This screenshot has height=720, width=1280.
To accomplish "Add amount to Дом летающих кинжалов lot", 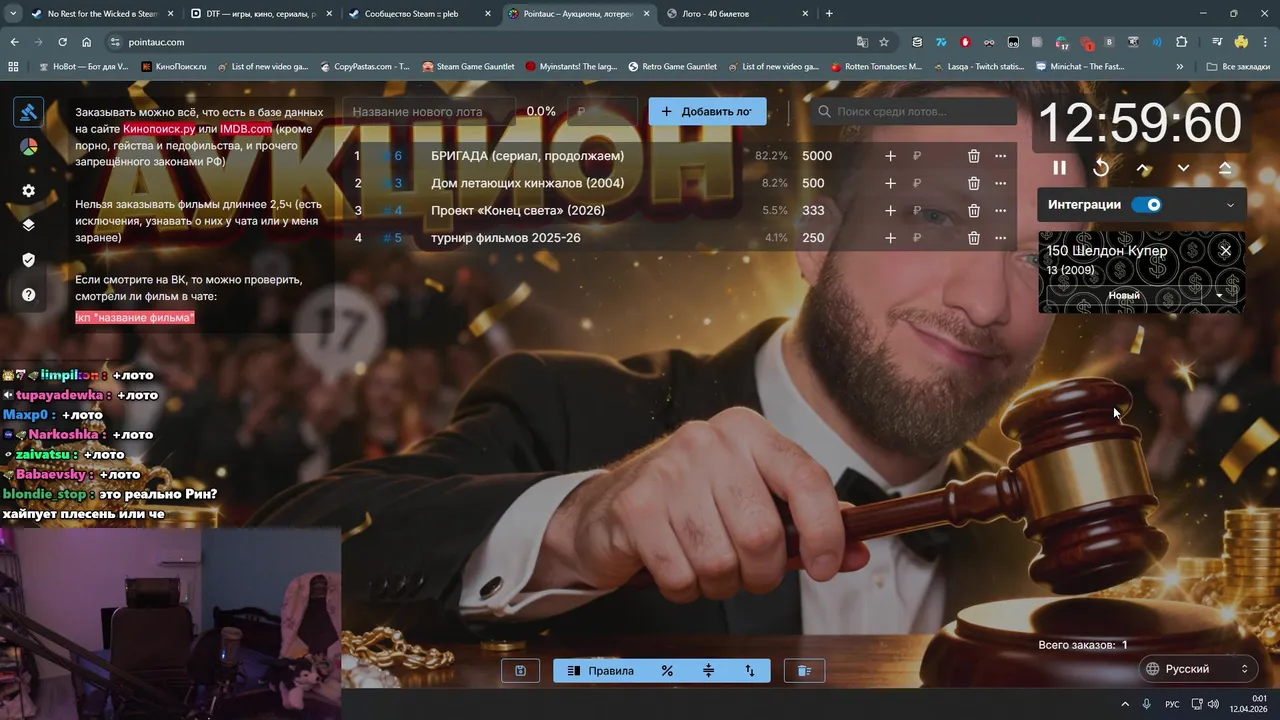I will [890, 183].
